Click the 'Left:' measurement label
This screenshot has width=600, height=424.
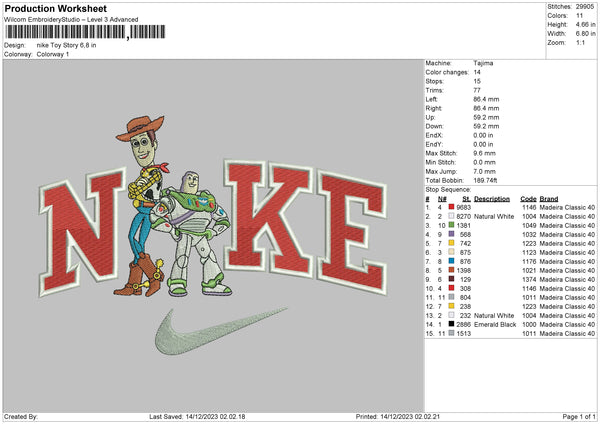[431, 99]
